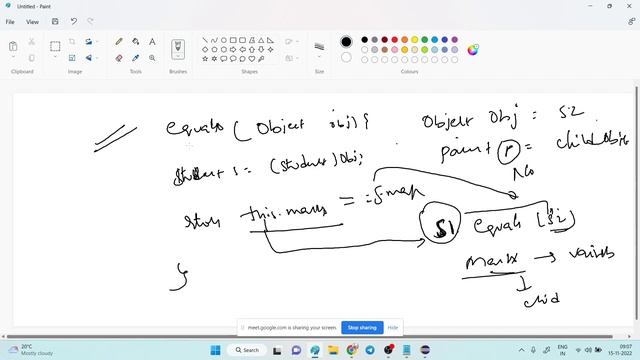Click the Brushes tool button

(178, 49)
